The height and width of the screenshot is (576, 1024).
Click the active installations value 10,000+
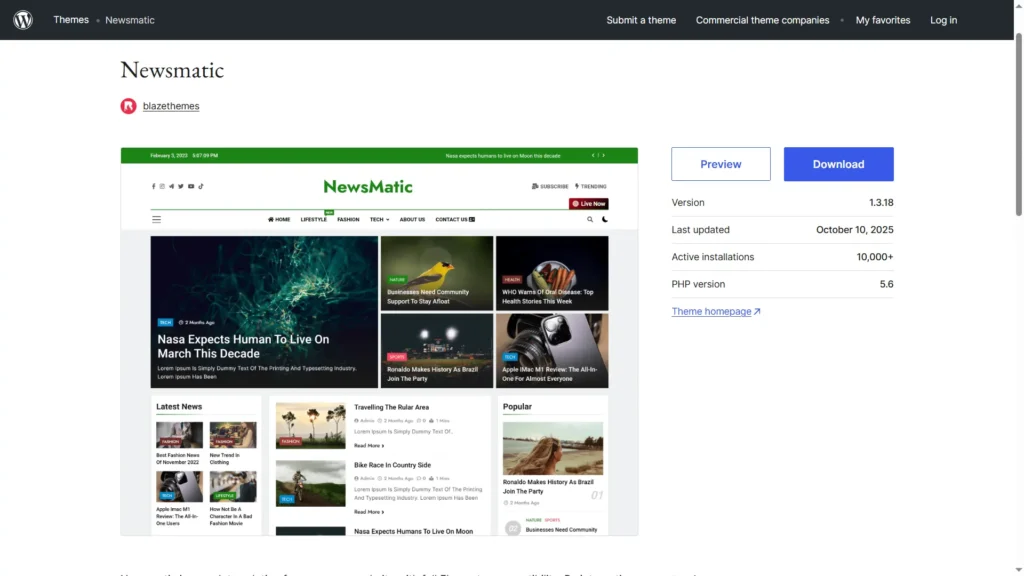tap(874, 257)
